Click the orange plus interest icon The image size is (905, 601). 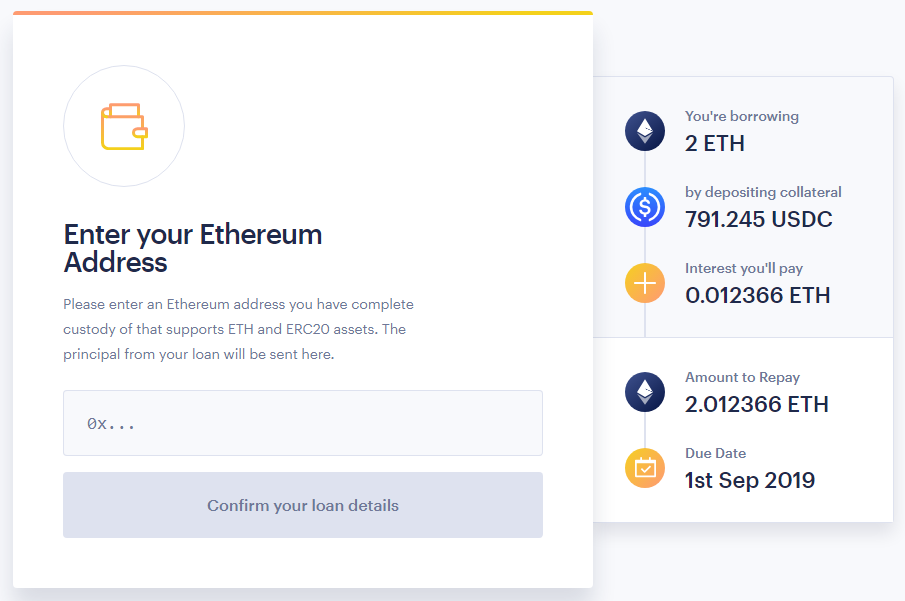645,283
